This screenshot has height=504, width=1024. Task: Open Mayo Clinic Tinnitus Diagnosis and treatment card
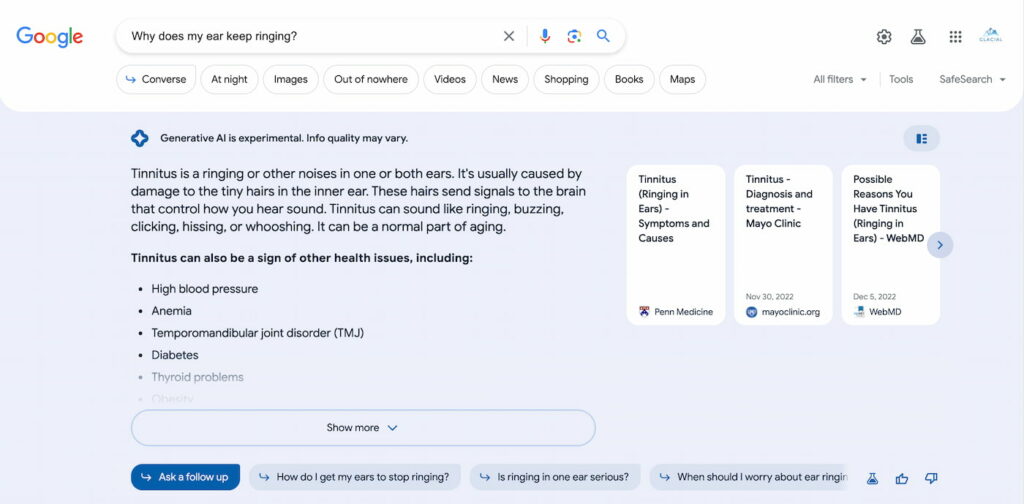point(783,245)
